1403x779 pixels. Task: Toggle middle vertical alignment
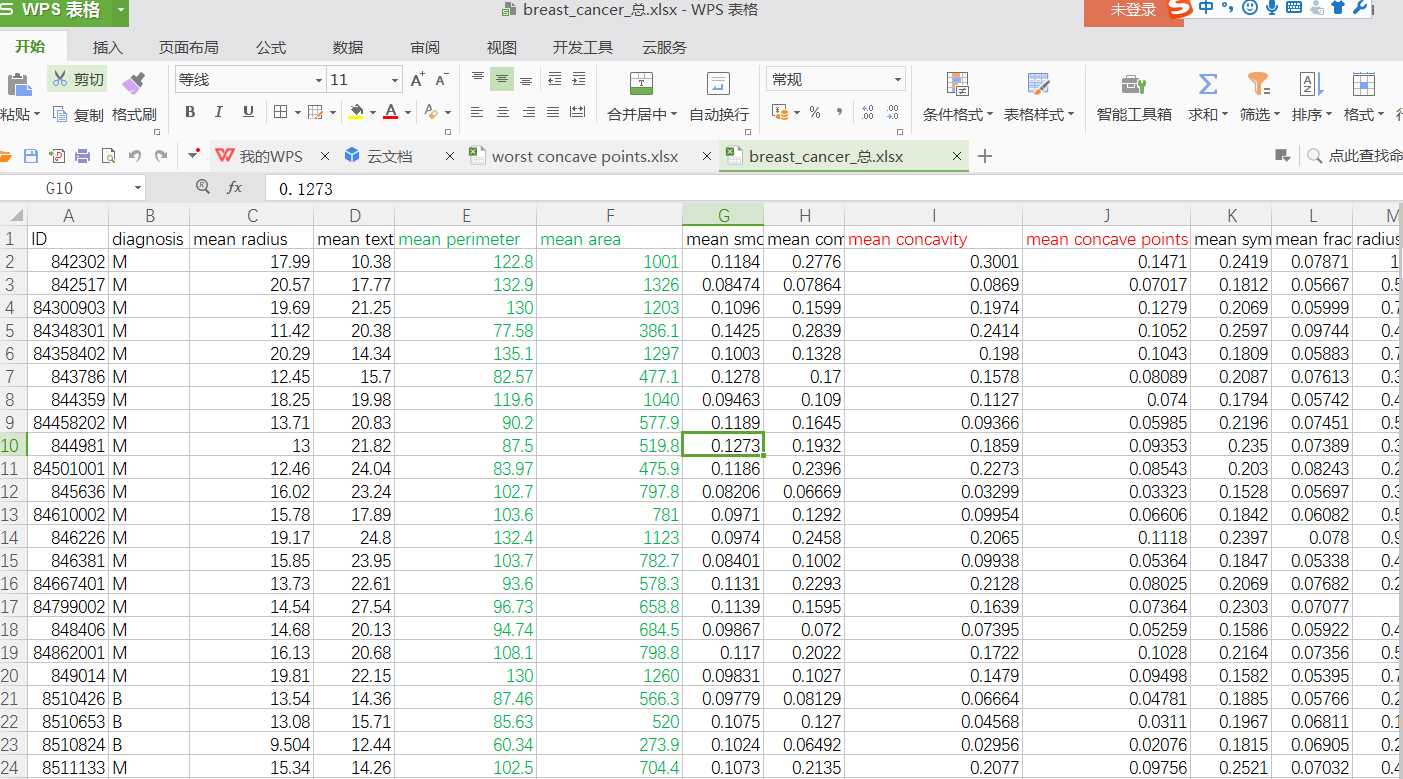502,79
